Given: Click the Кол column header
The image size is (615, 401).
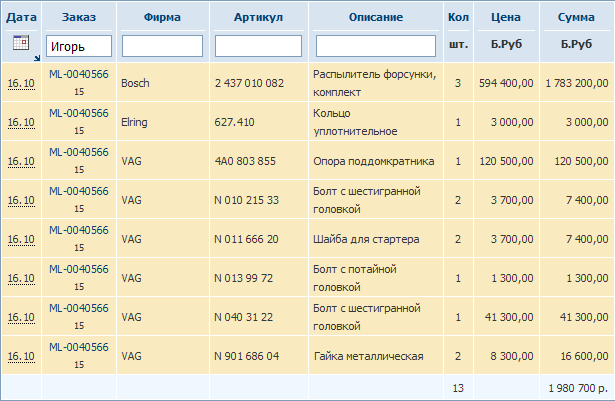Looking at the screenshot, I should pos(458,18).
